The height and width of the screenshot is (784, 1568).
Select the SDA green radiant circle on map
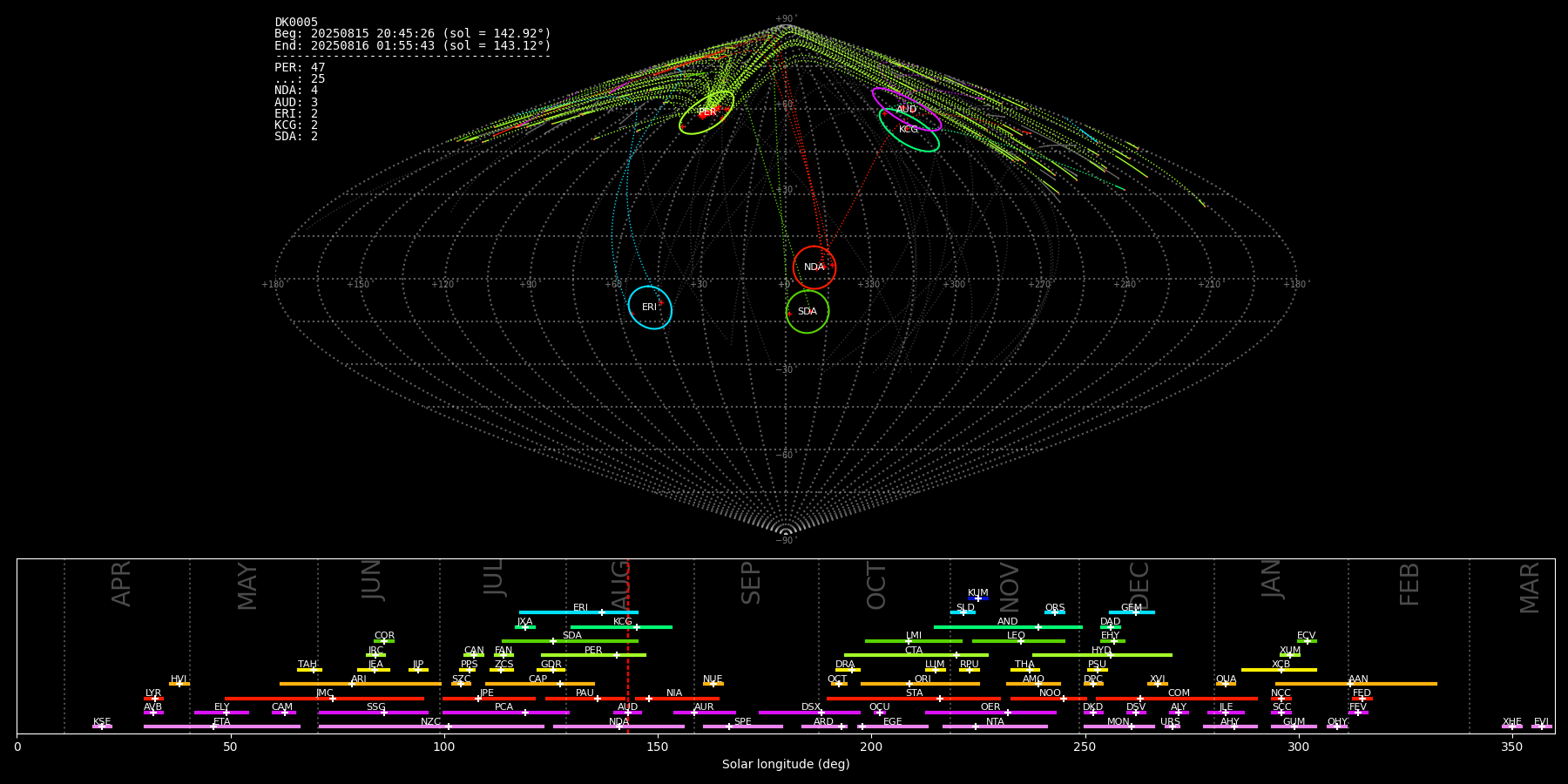(808, 311)
